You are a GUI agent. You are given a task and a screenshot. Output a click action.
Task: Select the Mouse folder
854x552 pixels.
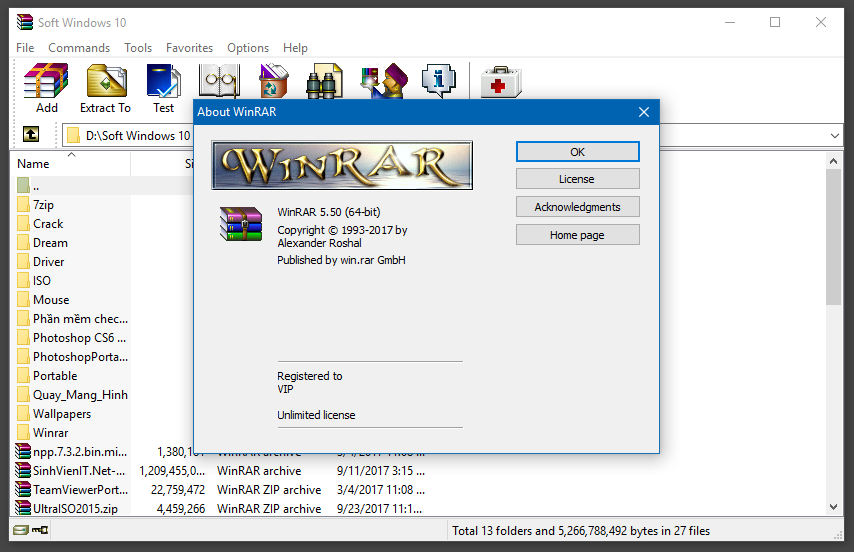[51, 299]
